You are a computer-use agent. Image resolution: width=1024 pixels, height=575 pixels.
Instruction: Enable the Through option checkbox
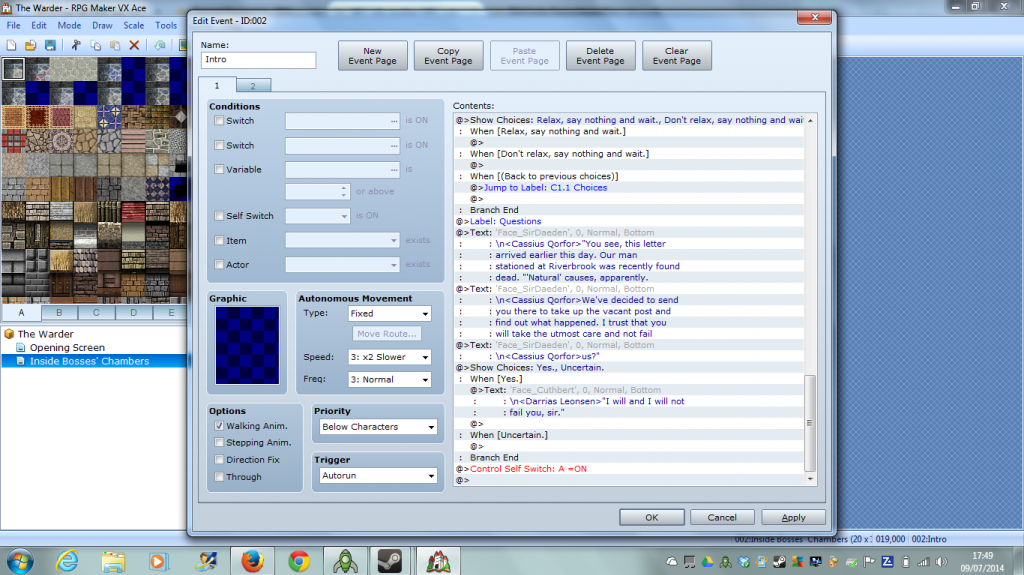(220, 477)
